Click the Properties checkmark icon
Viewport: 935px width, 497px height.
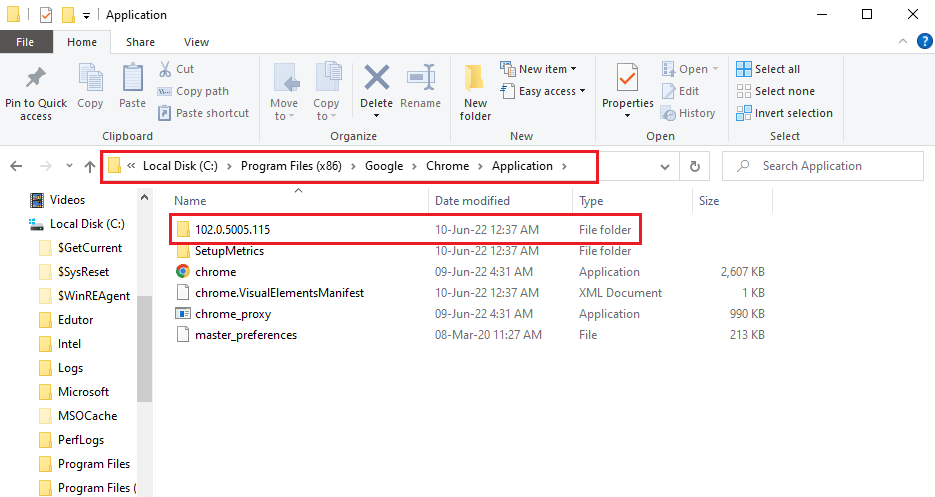tap(627, 78)
